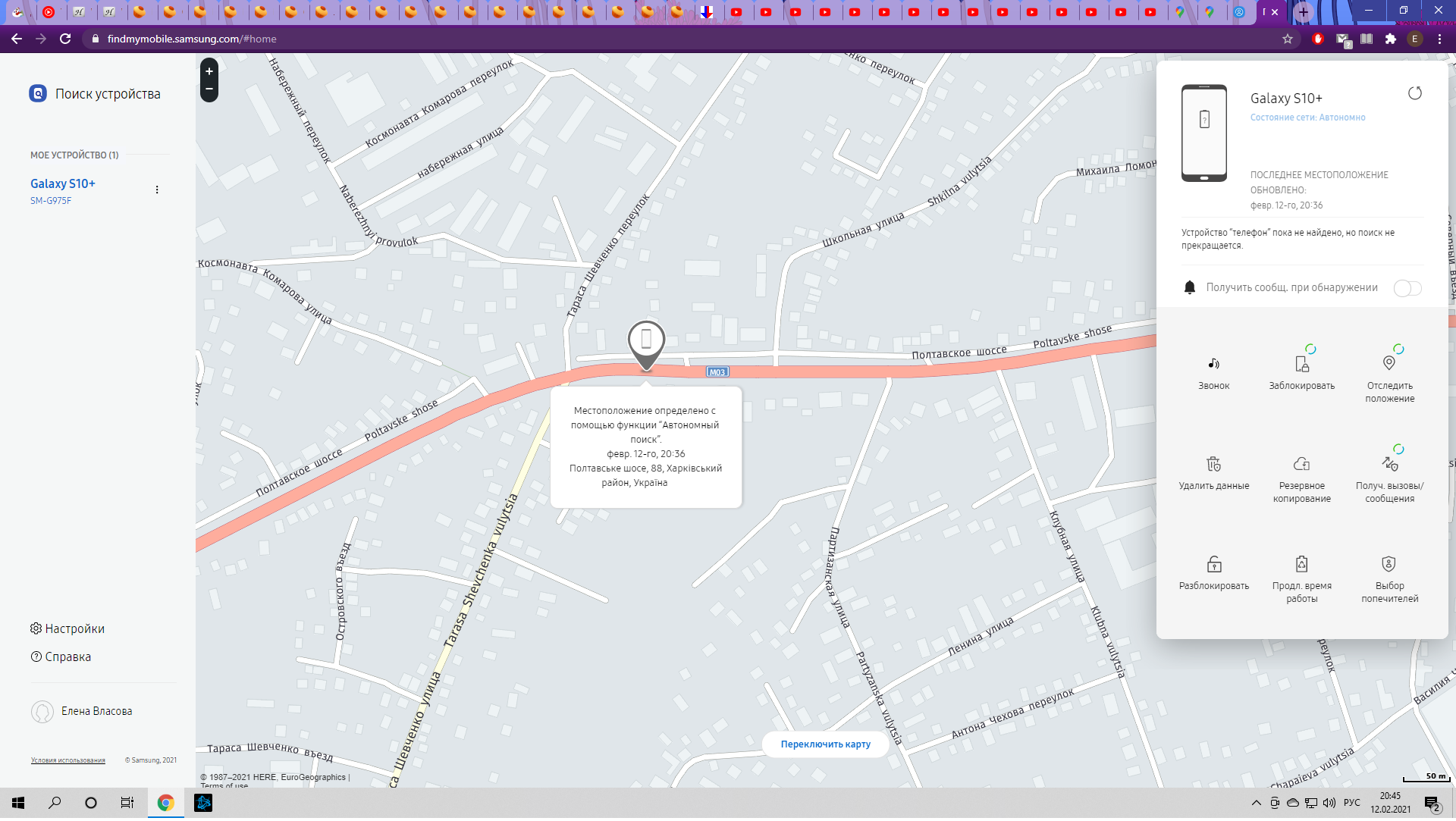Ring the device with Звонок icon

pos(1213,373)
